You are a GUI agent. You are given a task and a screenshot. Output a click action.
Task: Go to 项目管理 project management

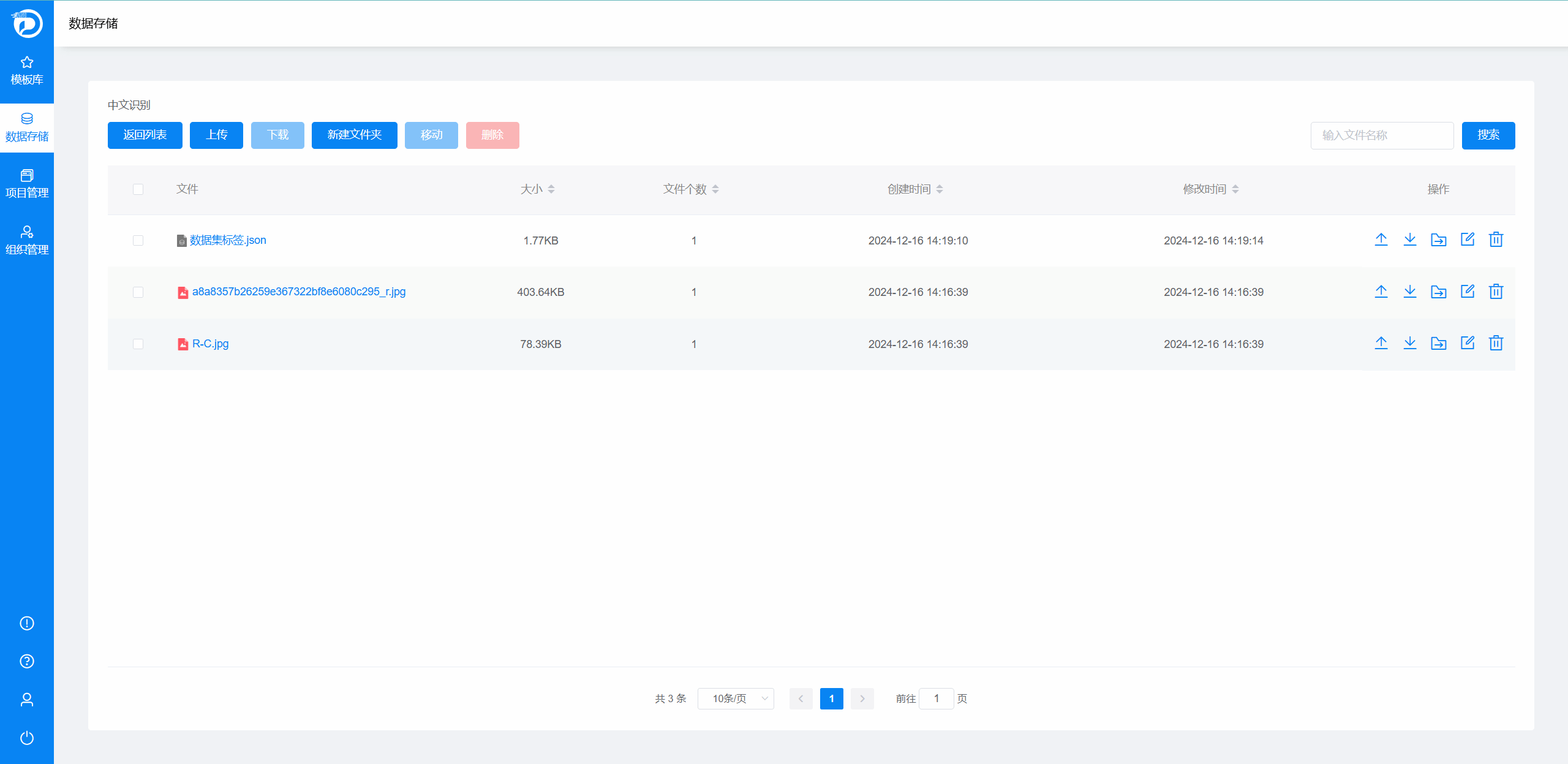tap(27, 184)
